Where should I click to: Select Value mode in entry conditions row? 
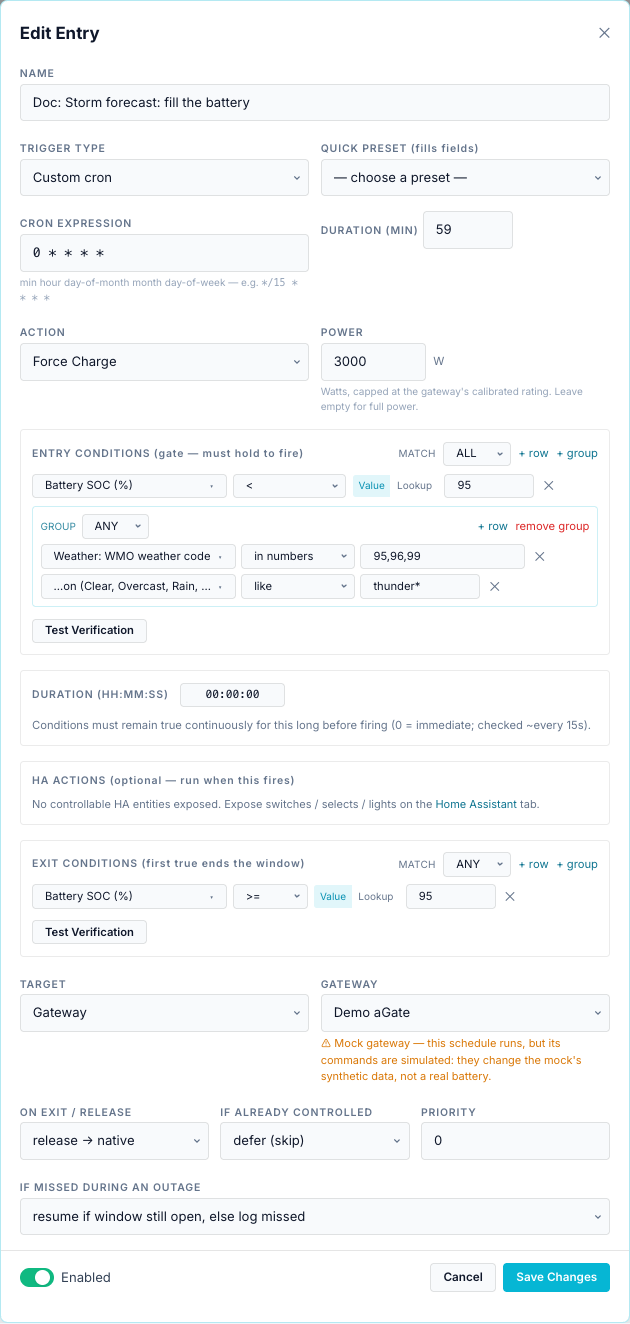(371, 486)
